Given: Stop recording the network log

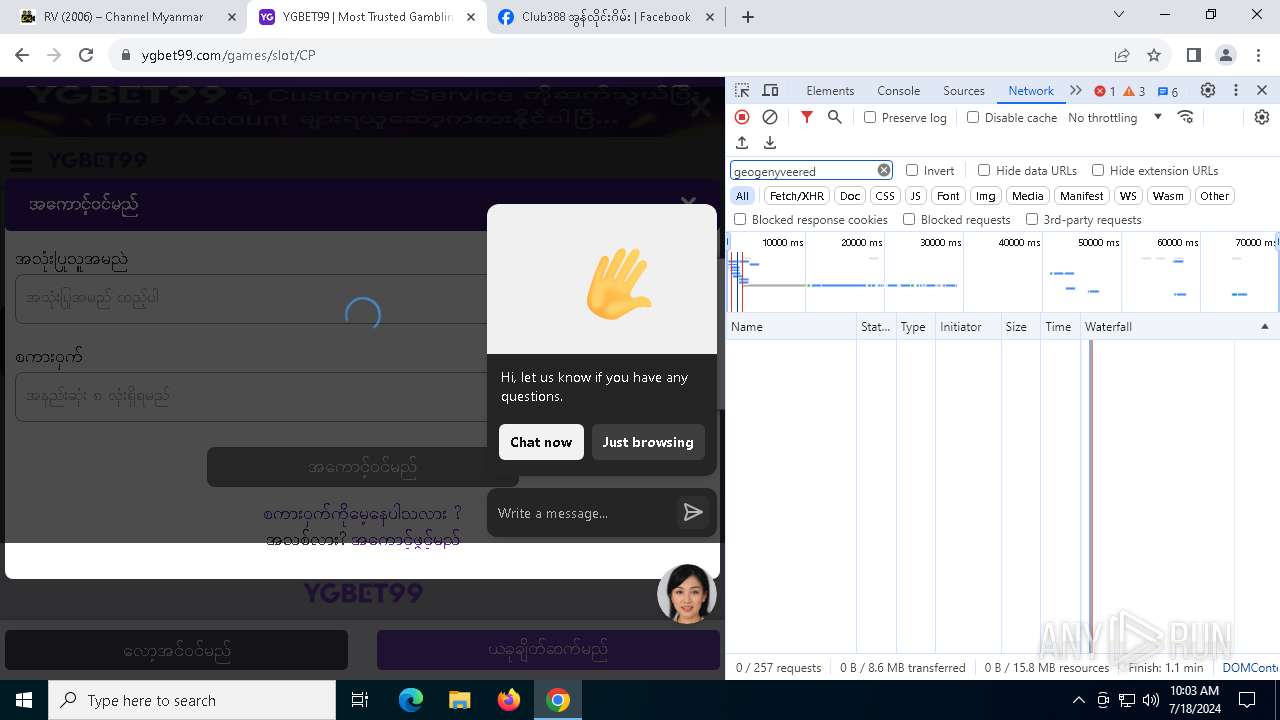Looking at the screenshot, I should (742, 117).
